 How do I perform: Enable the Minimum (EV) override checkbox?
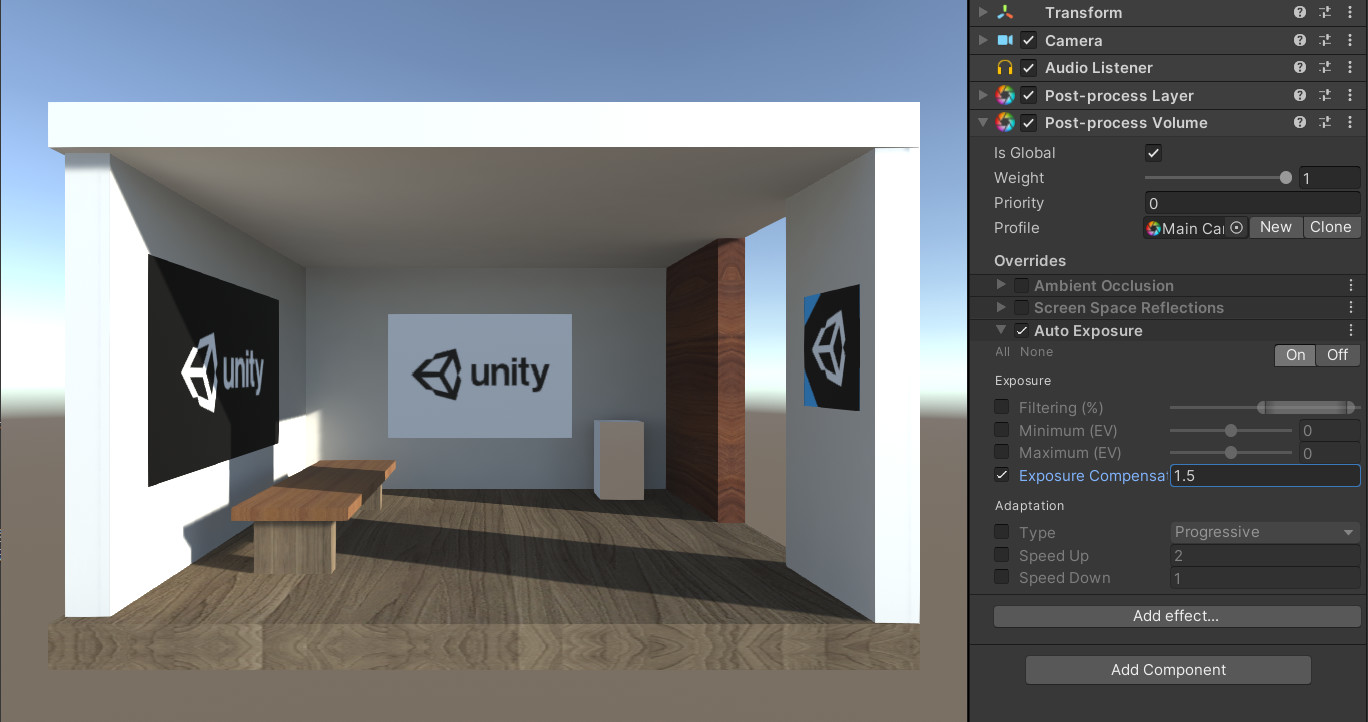pos(1002,430)
